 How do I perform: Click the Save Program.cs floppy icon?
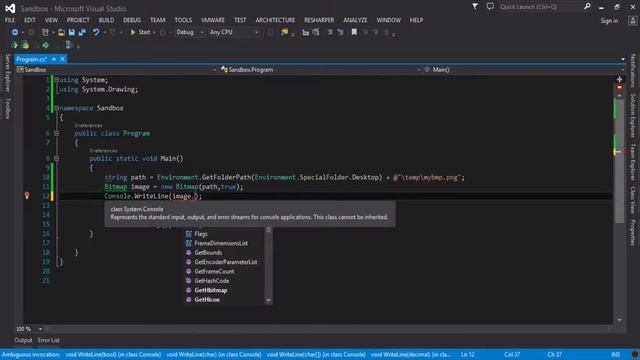tap(71, 32)
